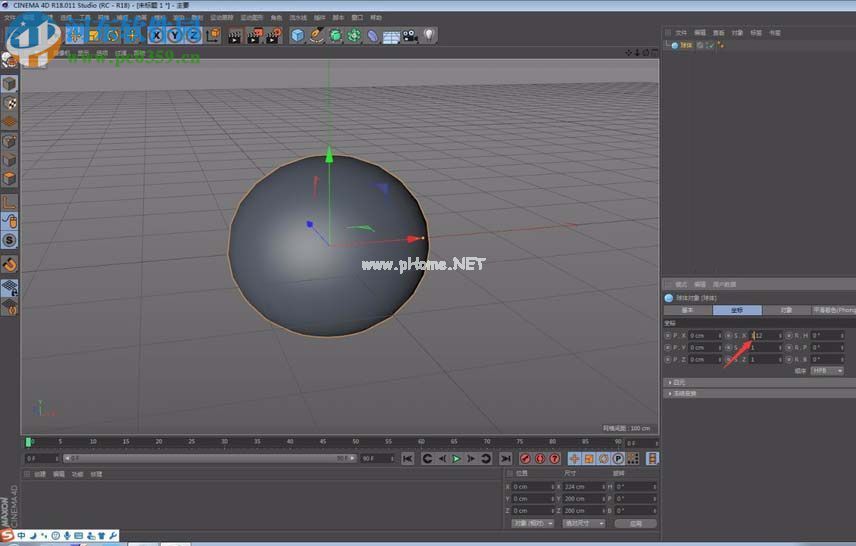Viewport: 856px width, 546px height.
Task: Switch to the 对象 object tab
Action: click(x=786, y=310)
